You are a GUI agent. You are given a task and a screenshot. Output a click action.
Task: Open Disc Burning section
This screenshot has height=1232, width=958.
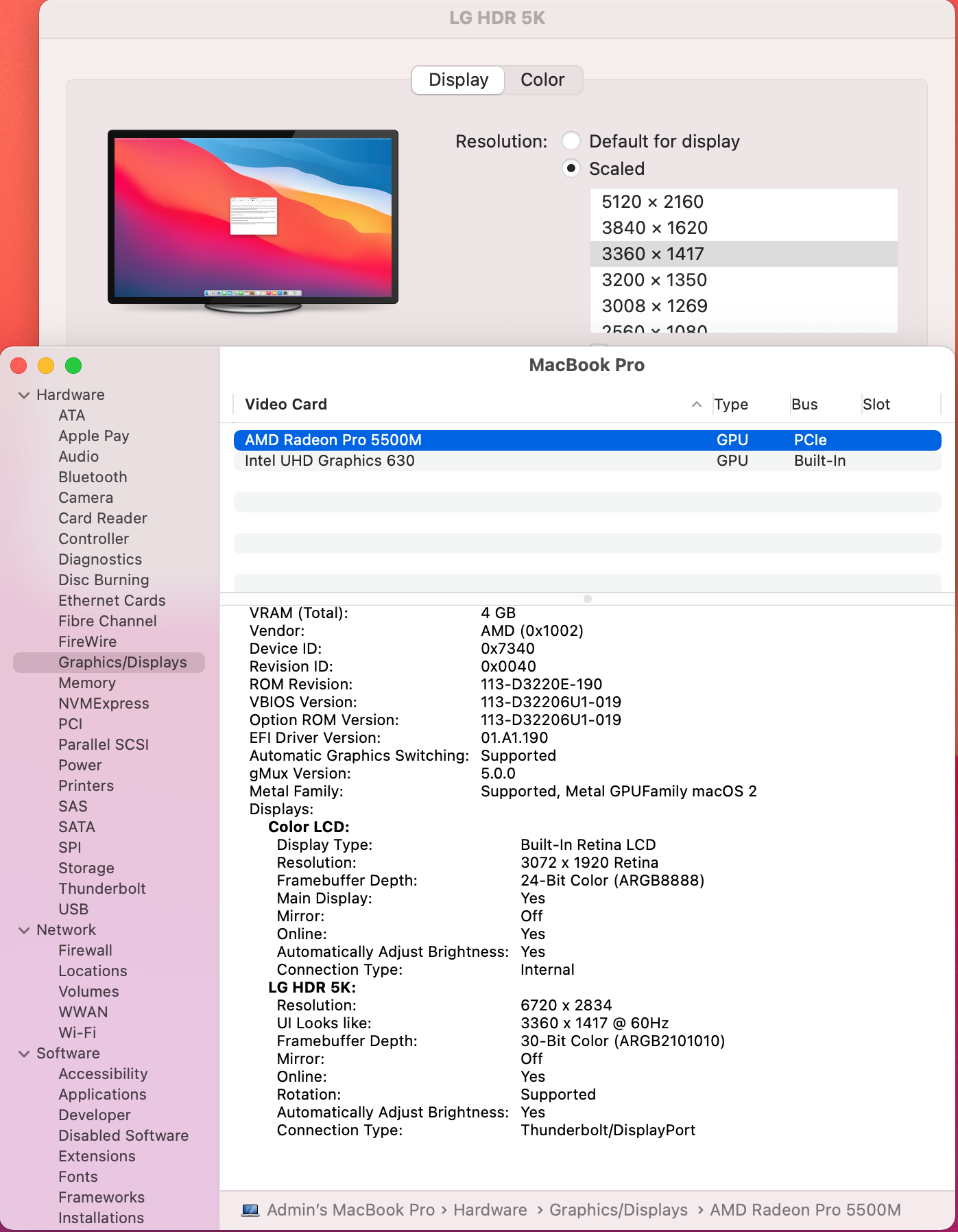104,580
